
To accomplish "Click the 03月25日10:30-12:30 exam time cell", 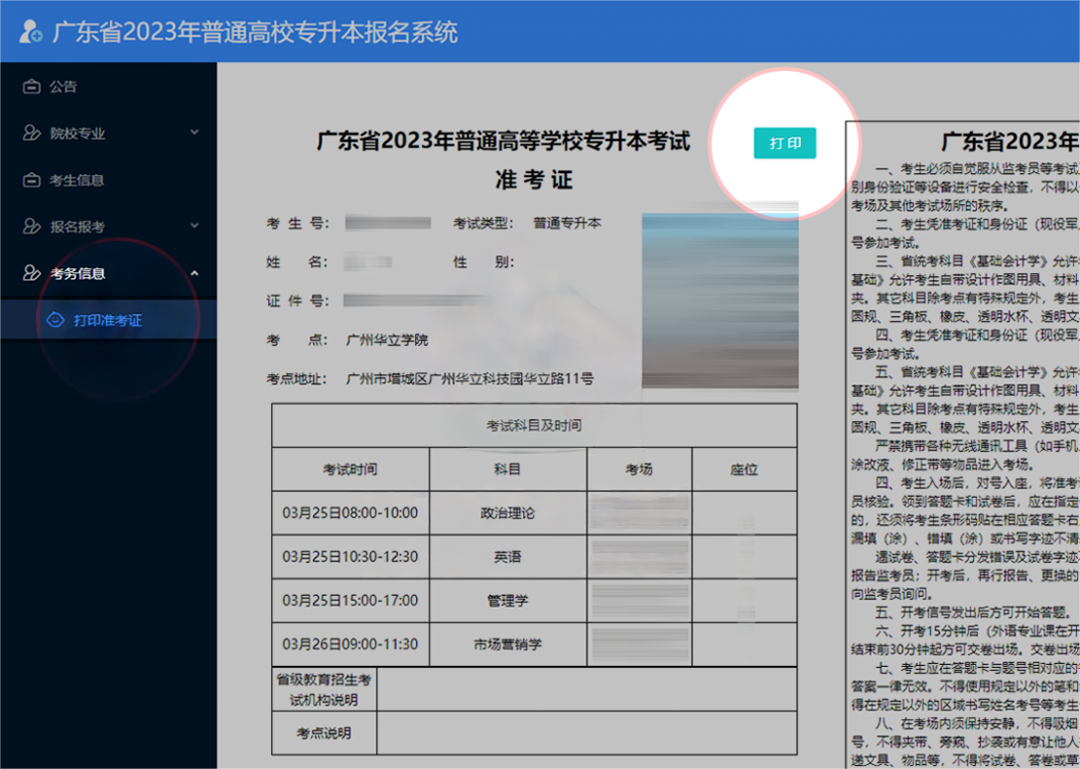I will [350, 557].
